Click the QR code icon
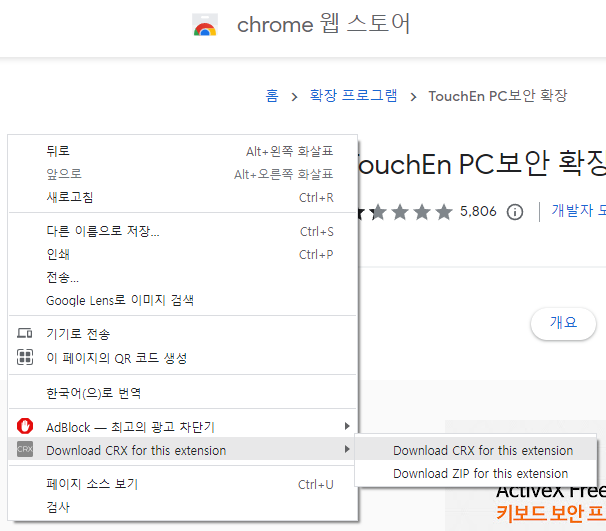The height and width of the screenshot is (531, 606). click(x=25, y=357)
